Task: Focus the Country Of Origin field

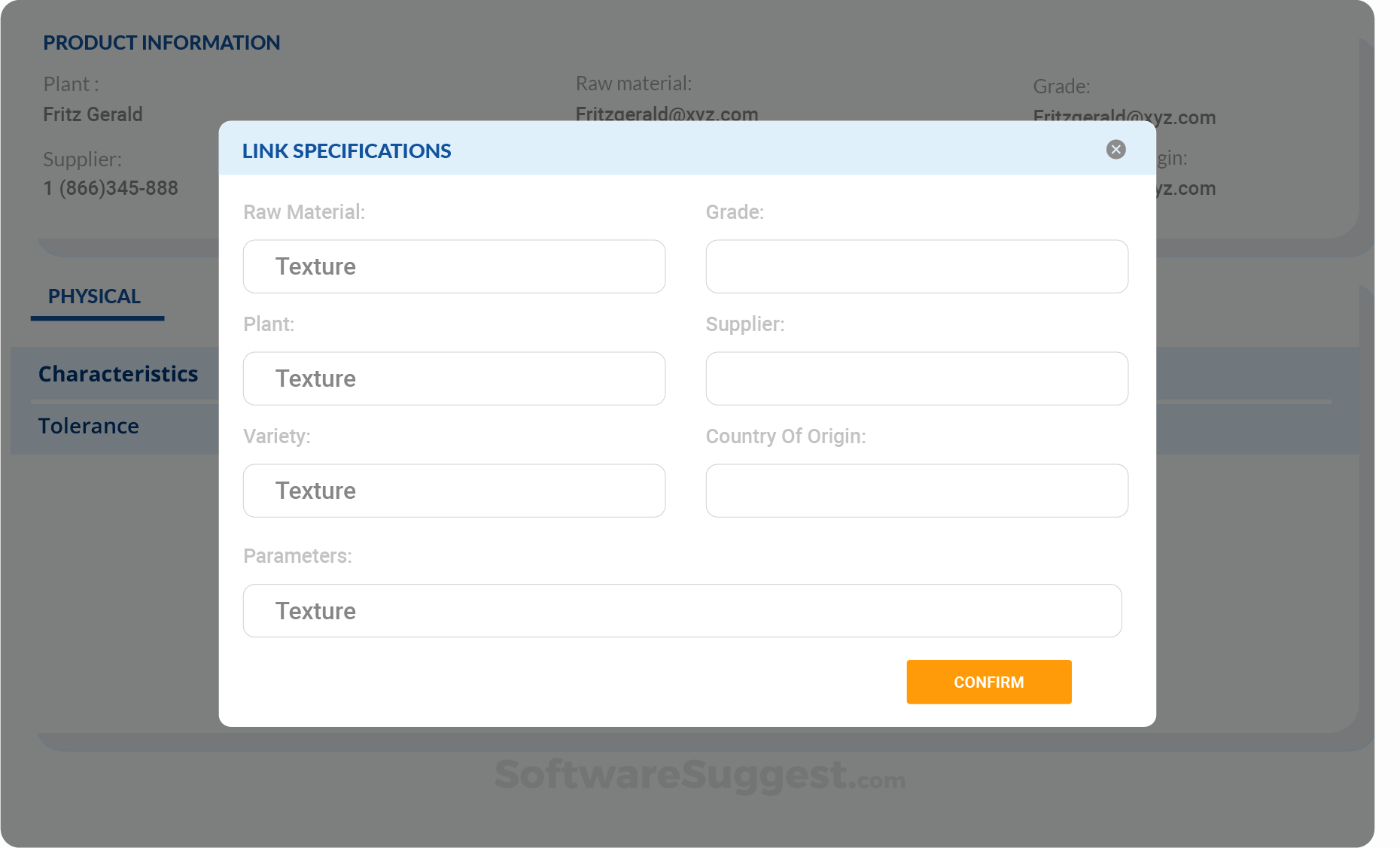Action: [916, 491]
